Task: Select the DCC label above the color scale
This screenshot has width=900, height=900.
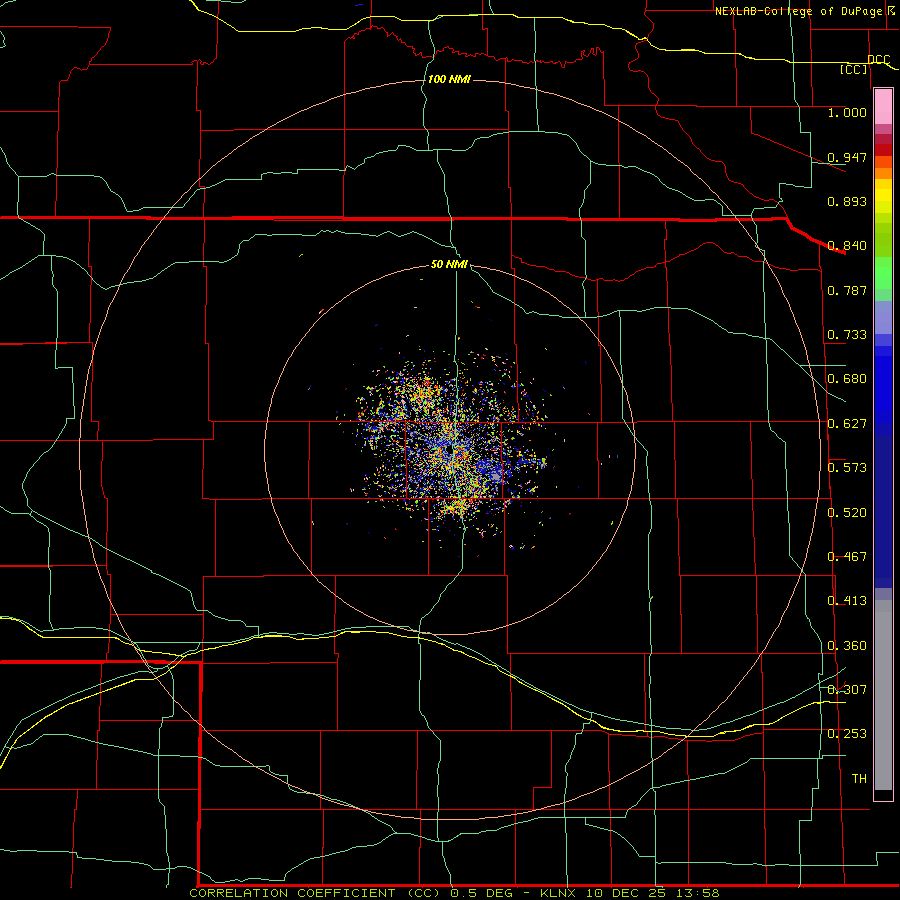Action: click(x=878, y=59)
